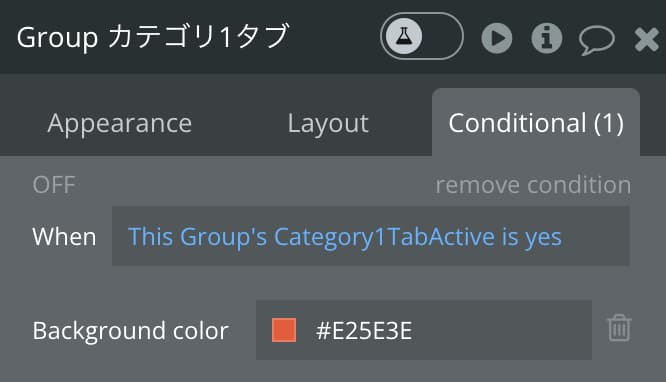The width and height of the screenshot is (666, 382).
Task: Open the element info icon
Action: point(547,38)
